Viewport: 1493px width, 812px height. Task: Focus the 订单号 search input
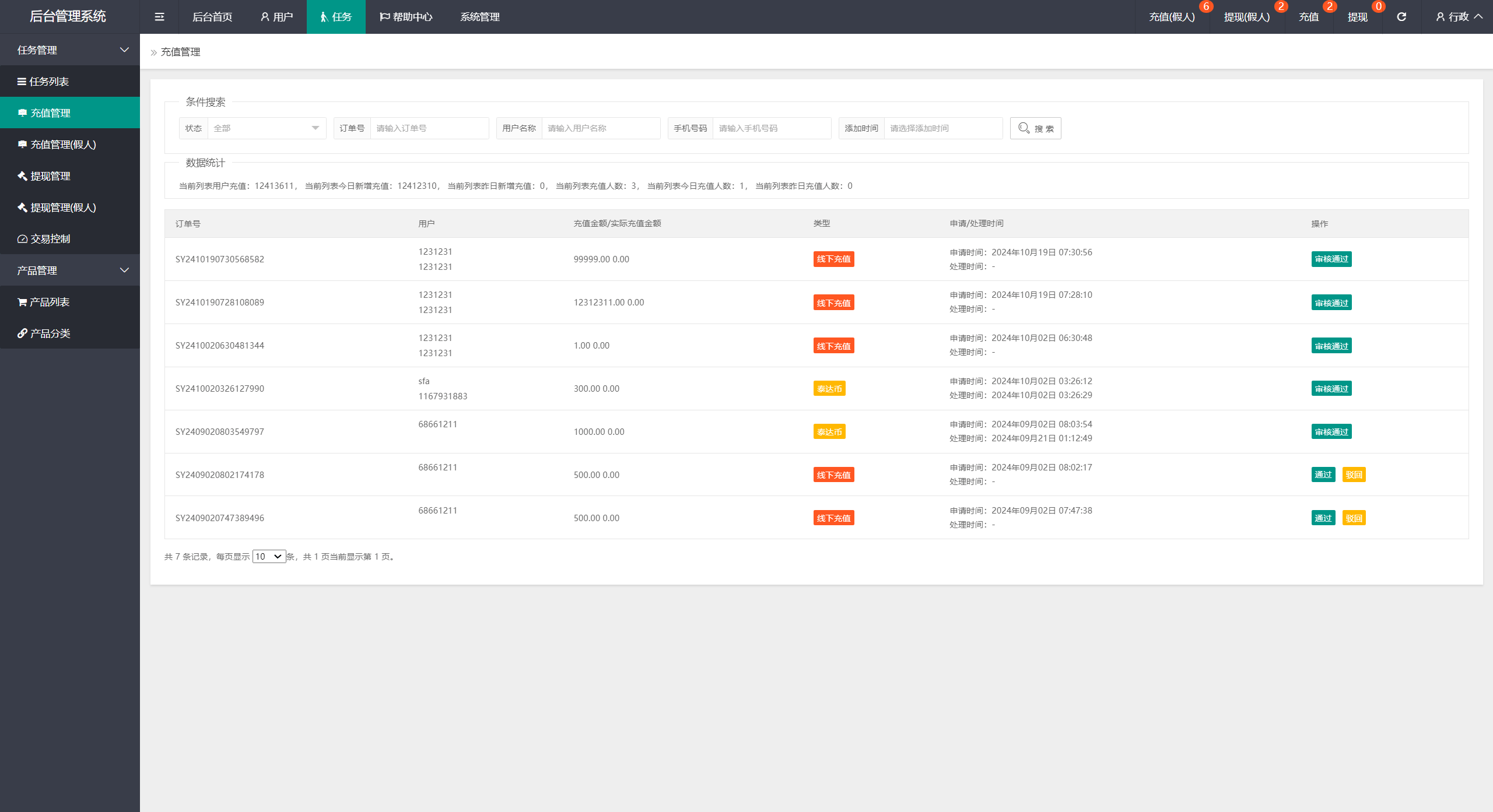point(429,128)
